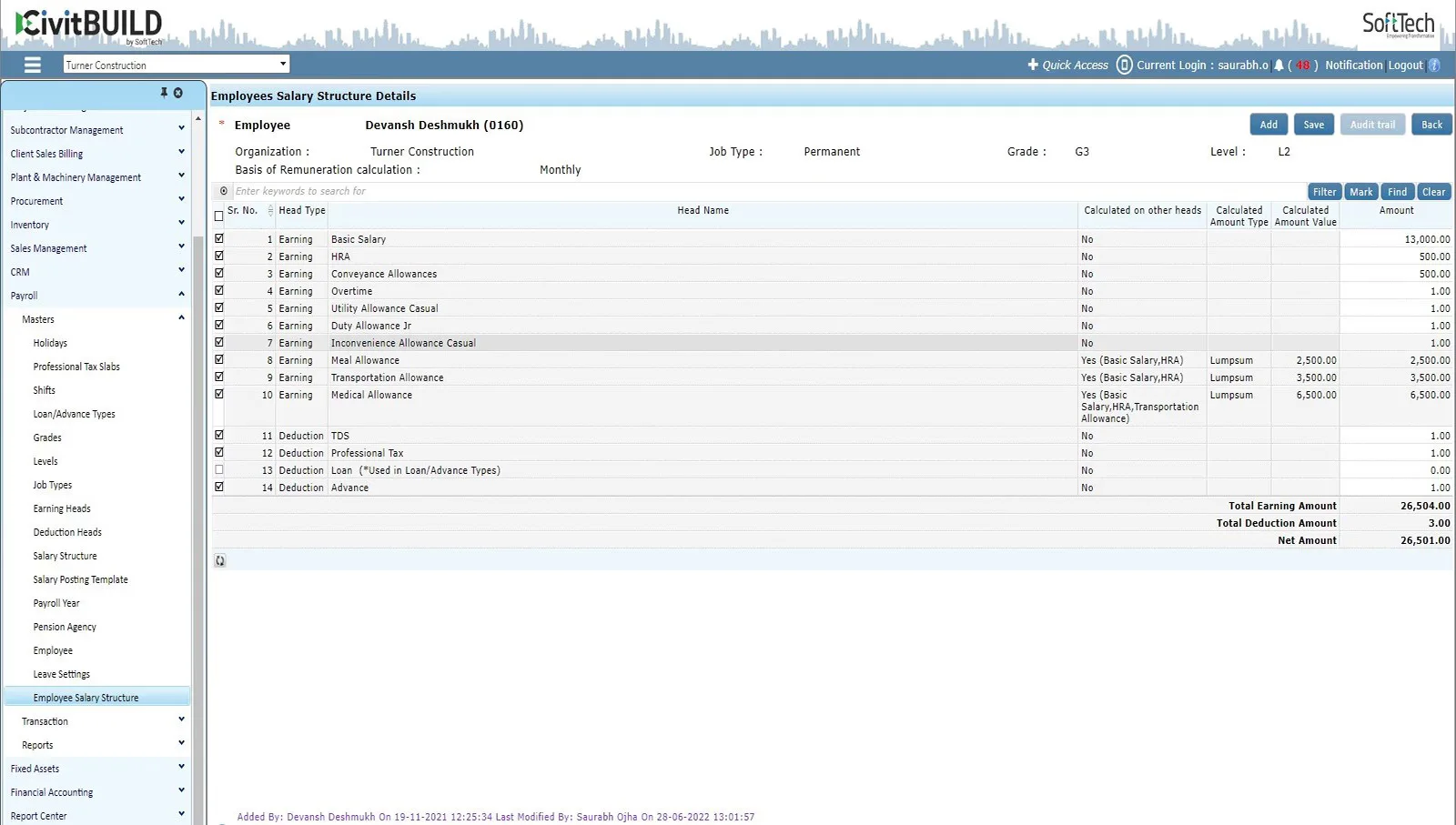The height and width of the screenshot is (825, 1456).
Task: Enable the Loan deduction checkbox
Action: click(x=219, y=470)
